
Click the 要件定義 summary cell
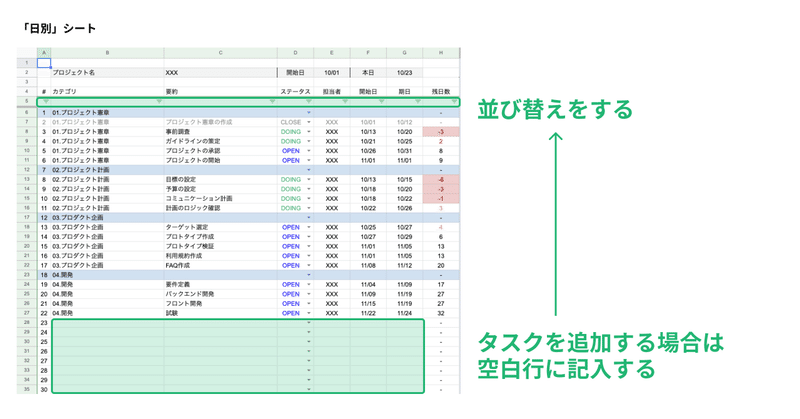click(220, 285)
